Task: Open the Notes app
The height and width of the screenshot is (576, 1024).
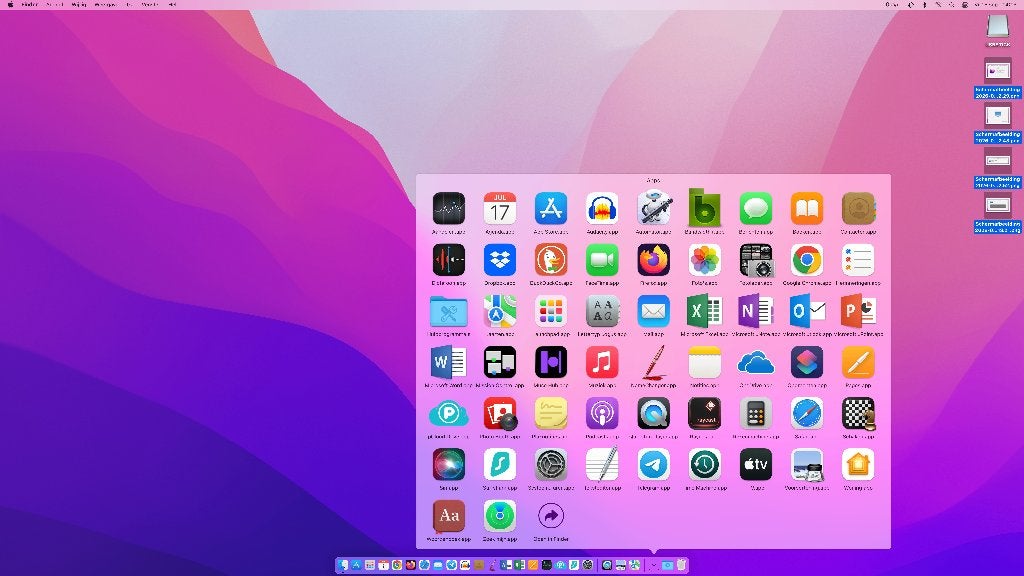Action: click(704, 362)
